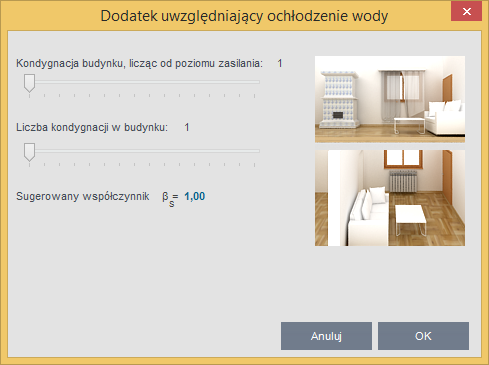The height and width of the screenshot is (365, 489).
Task: Click the OK button
Action: tap(423, 336)
